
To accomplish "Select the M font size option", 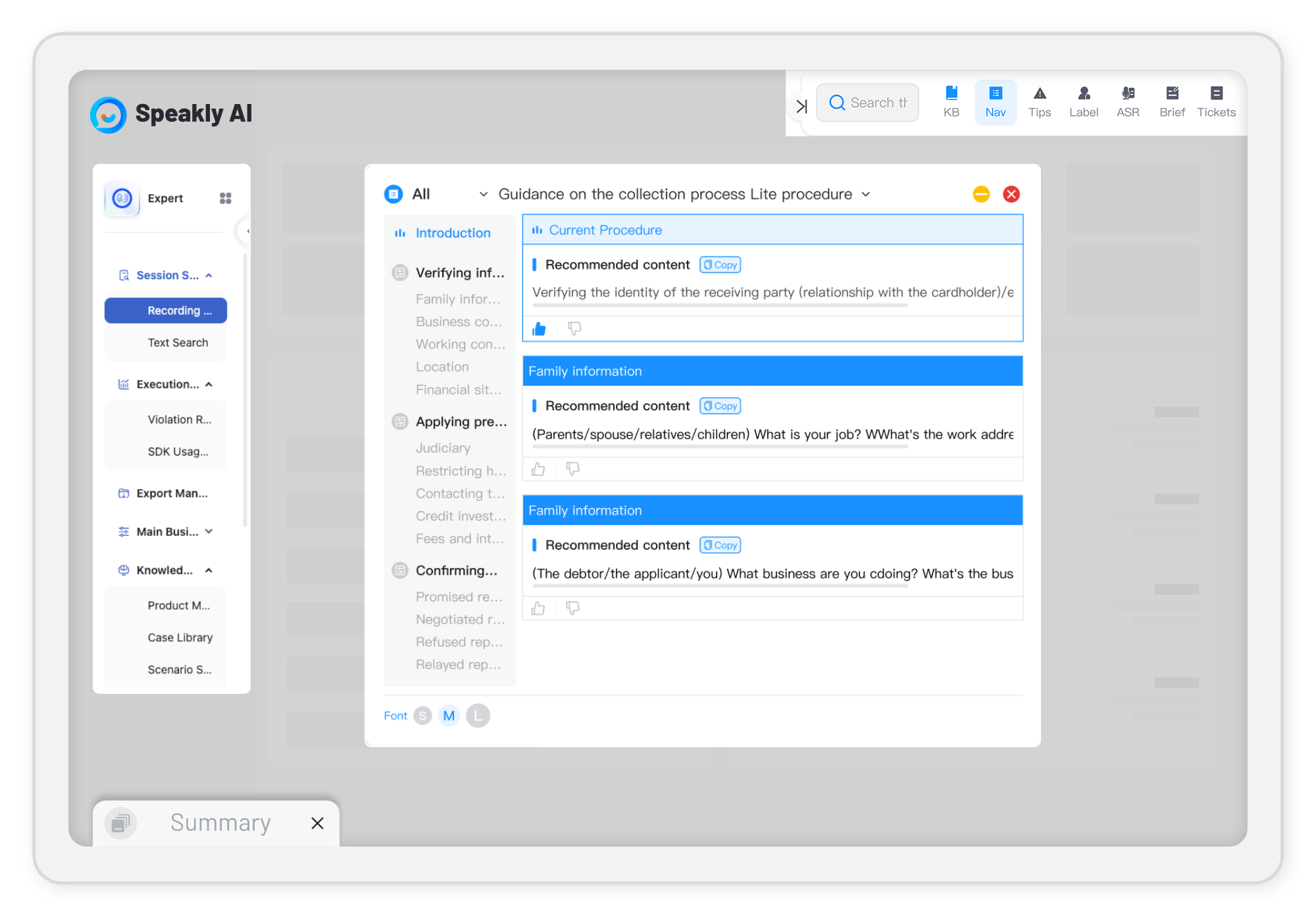I will [449, 716].
